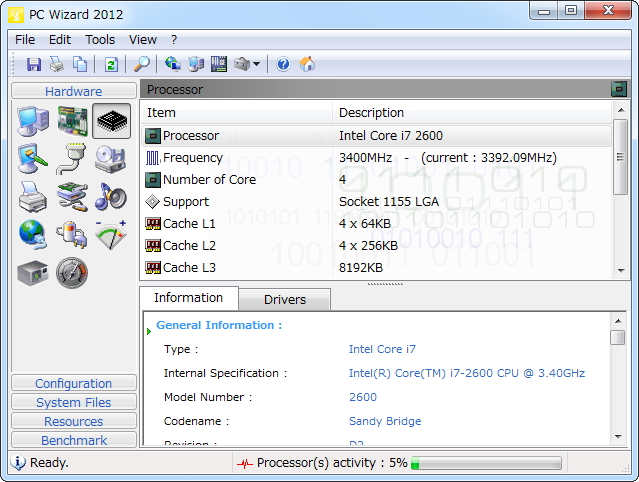Open the Configuration category
Screen dimensions: 639x482
74,383
